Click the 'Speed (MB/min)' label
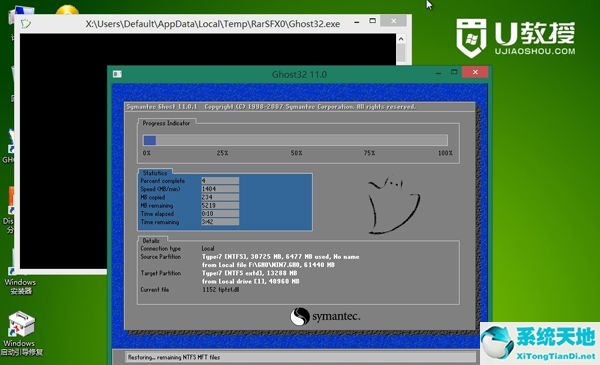 click(160, 189)
